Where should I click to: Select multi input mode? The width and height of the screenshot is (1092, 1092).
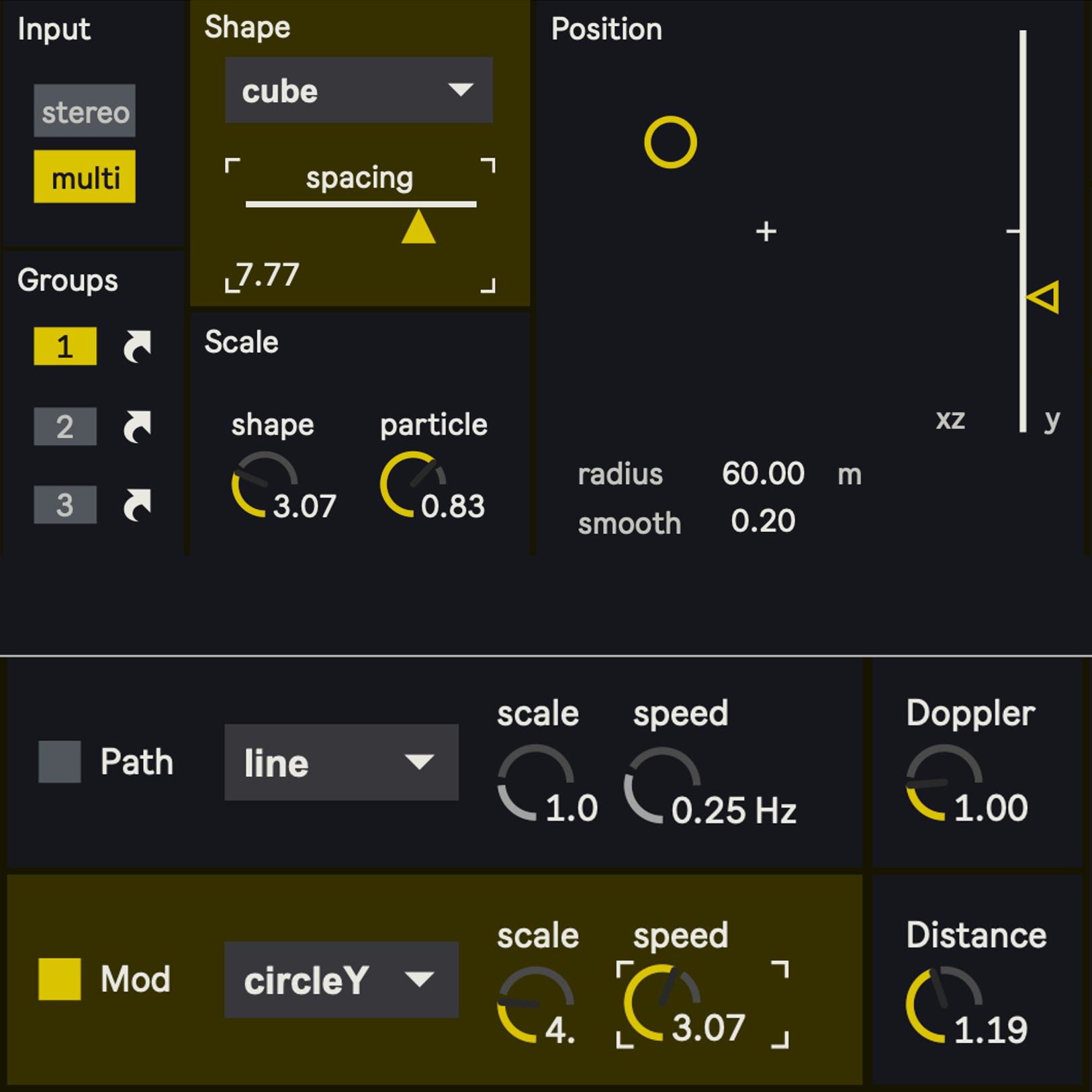click(x=85, y=177)
